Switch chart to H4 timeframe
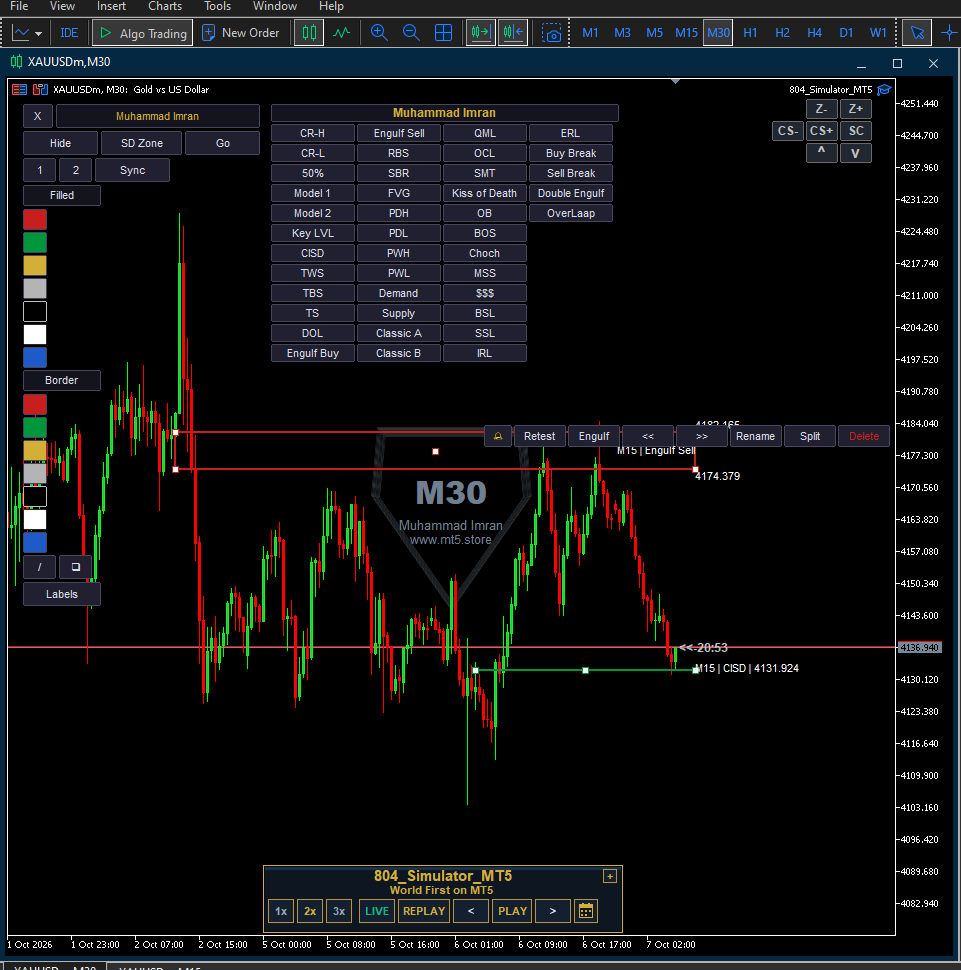Image resolution: width=961 pixels, height=970 pixels. coord(814,33)
